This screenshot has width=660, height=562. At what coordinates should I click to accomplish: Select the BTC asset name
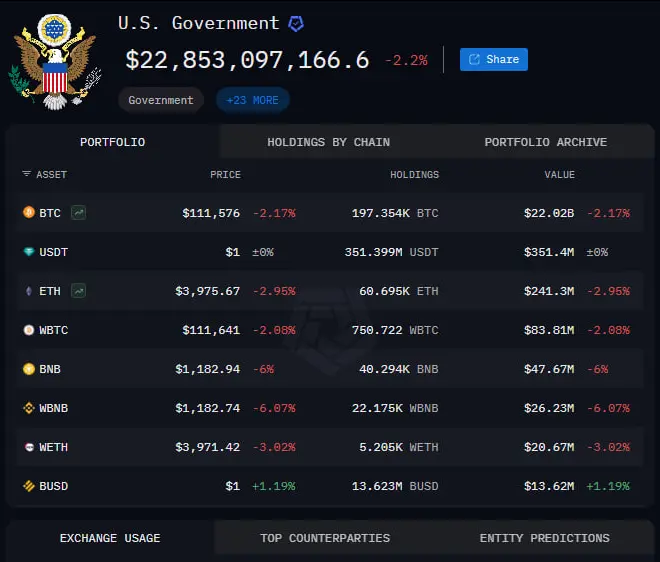click(x=50, y=213)
